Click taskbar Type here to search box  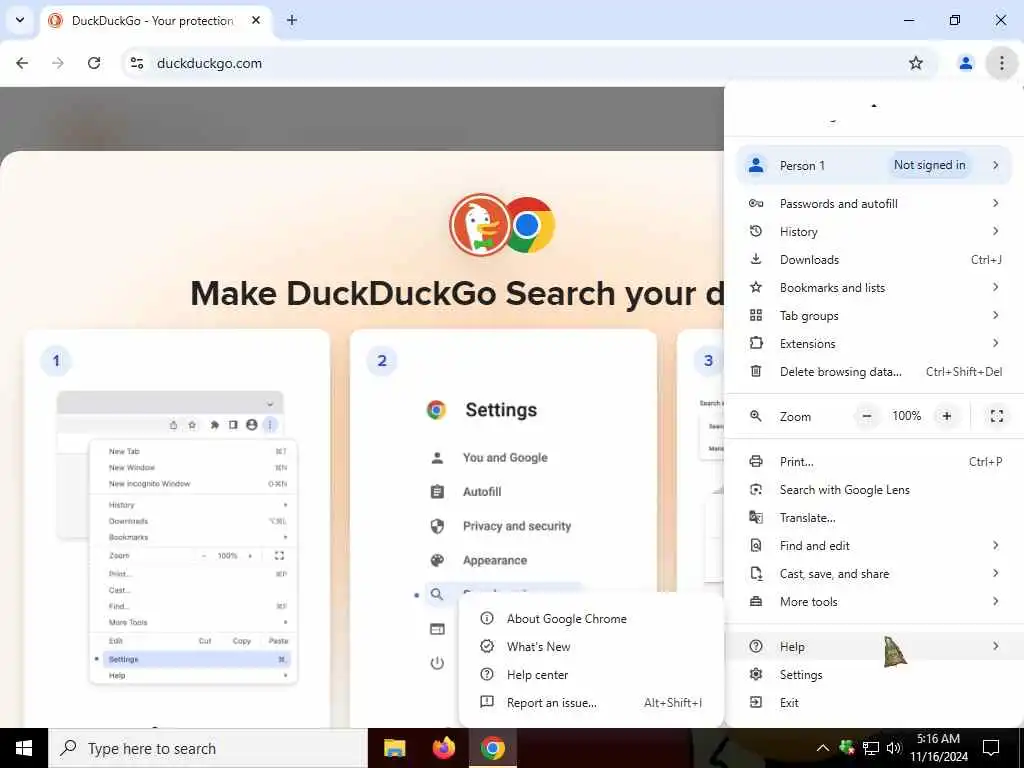pyautogui.click(x=208, y=748)
